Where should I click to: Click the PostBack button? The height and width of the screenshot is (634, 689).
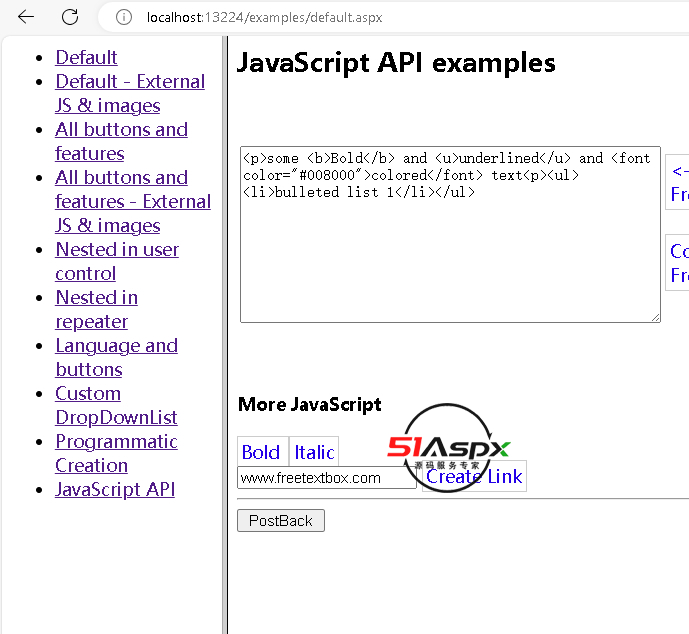click(x=281, y=521)
